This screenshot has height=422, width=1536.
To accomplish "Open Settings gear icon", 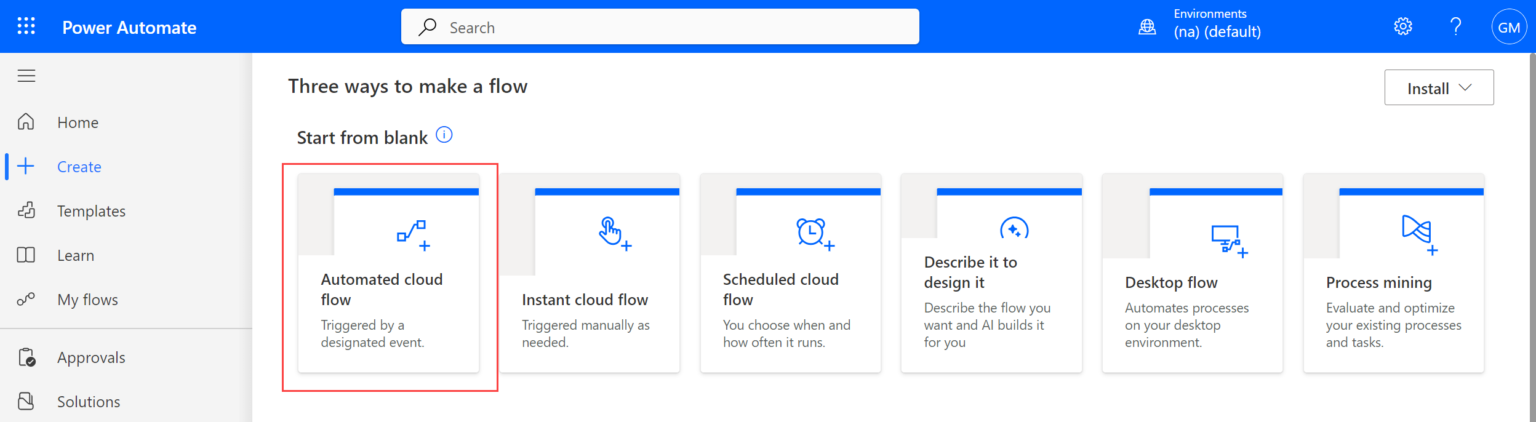I will (1403, 27).
